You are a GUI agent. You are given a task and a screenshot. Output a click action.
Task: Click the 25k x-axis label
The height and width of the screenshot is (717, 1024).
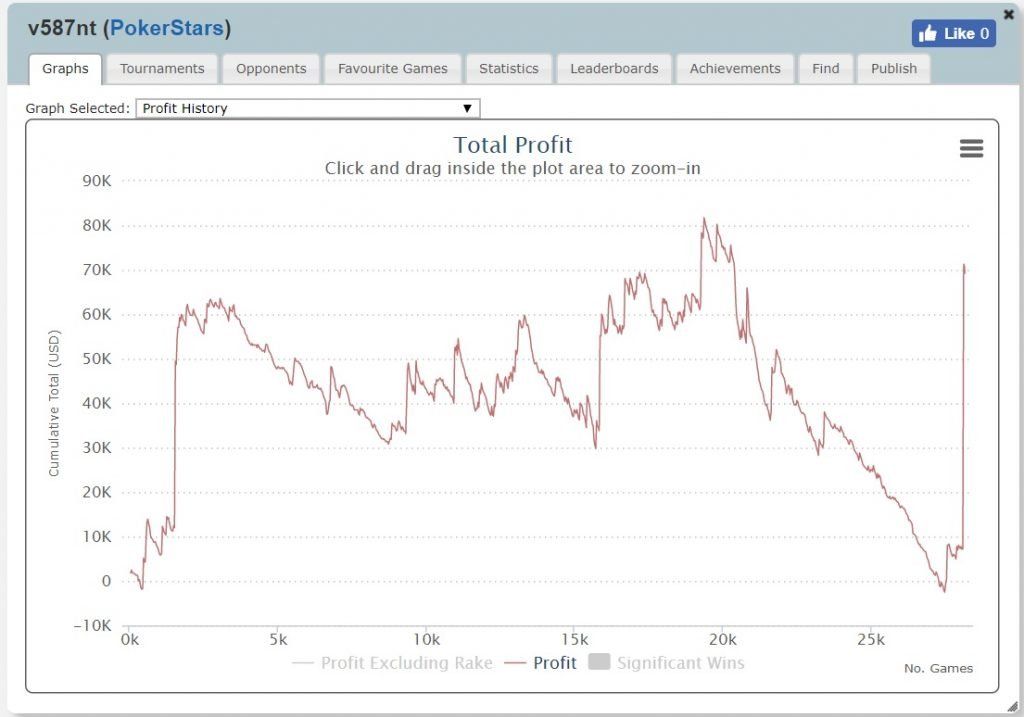[x=871, y=640]
